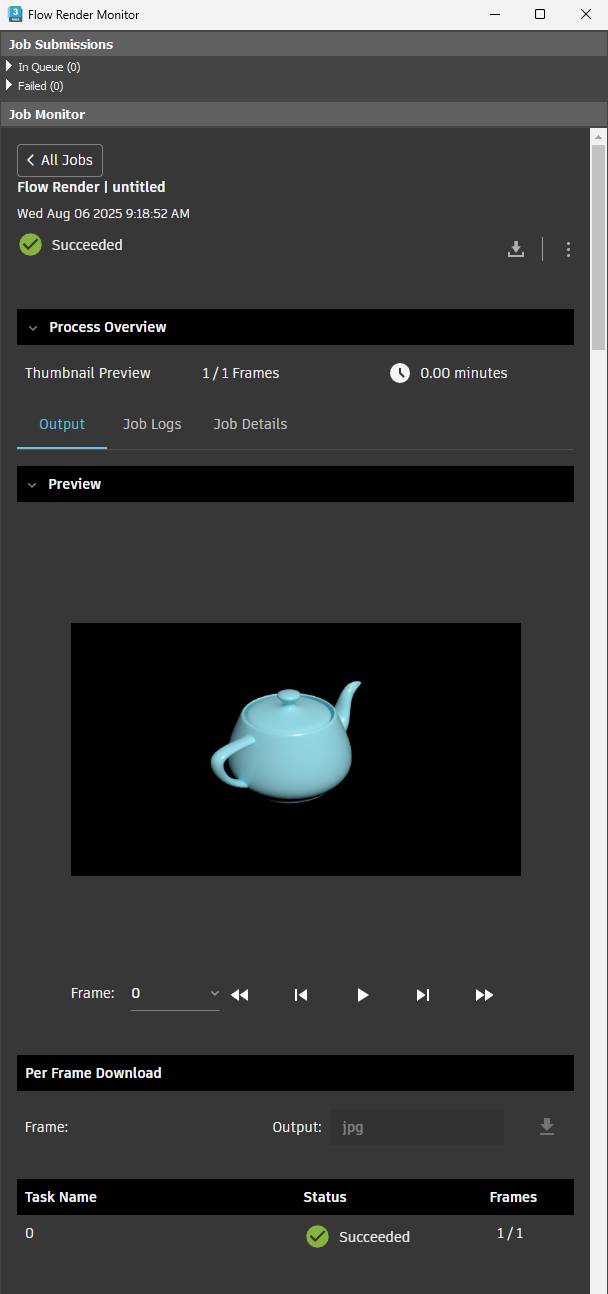Rewind playback to the first frame
The image size is (608, 1294).
(240, 995)
